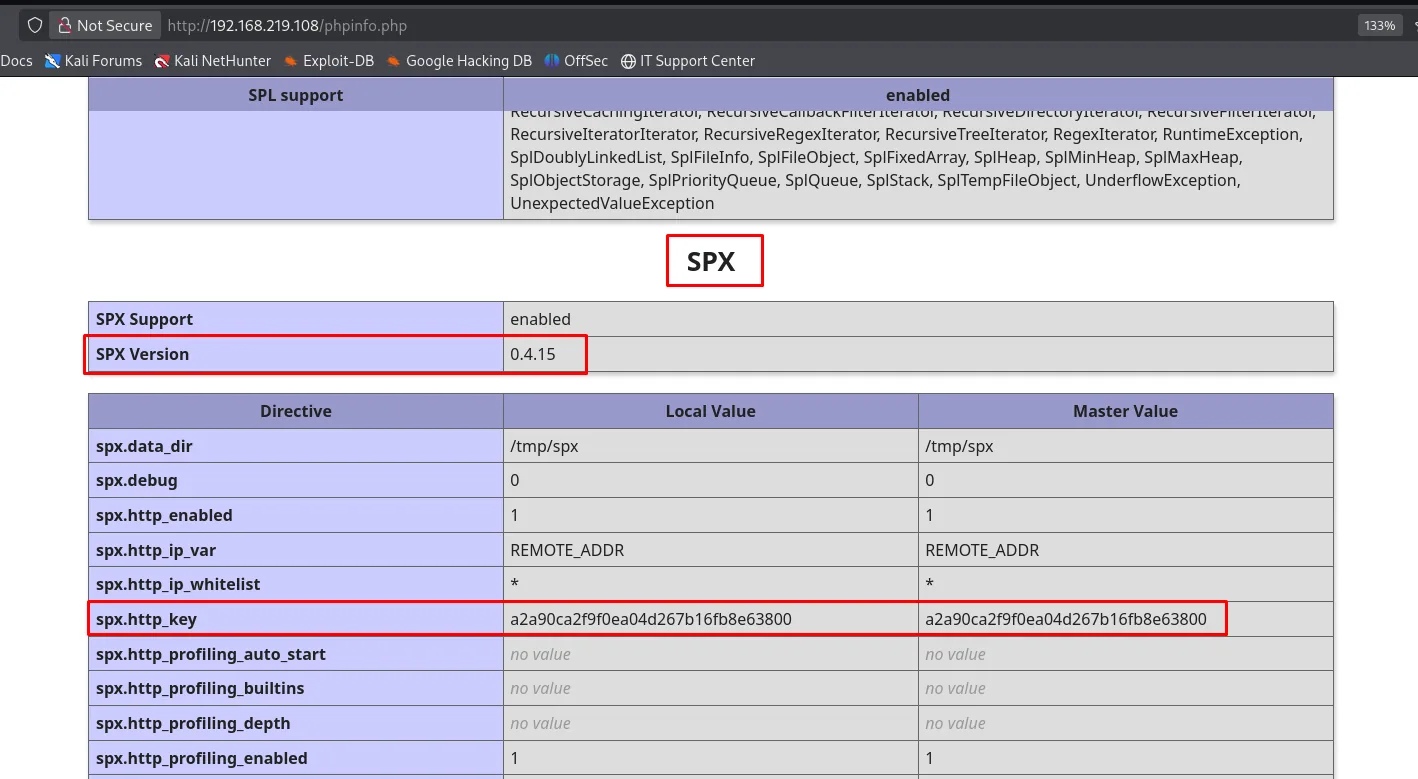Click the spx.http_profiling_builtins directive
Screen dimensions: 1418x779
[x=200, y=688]
